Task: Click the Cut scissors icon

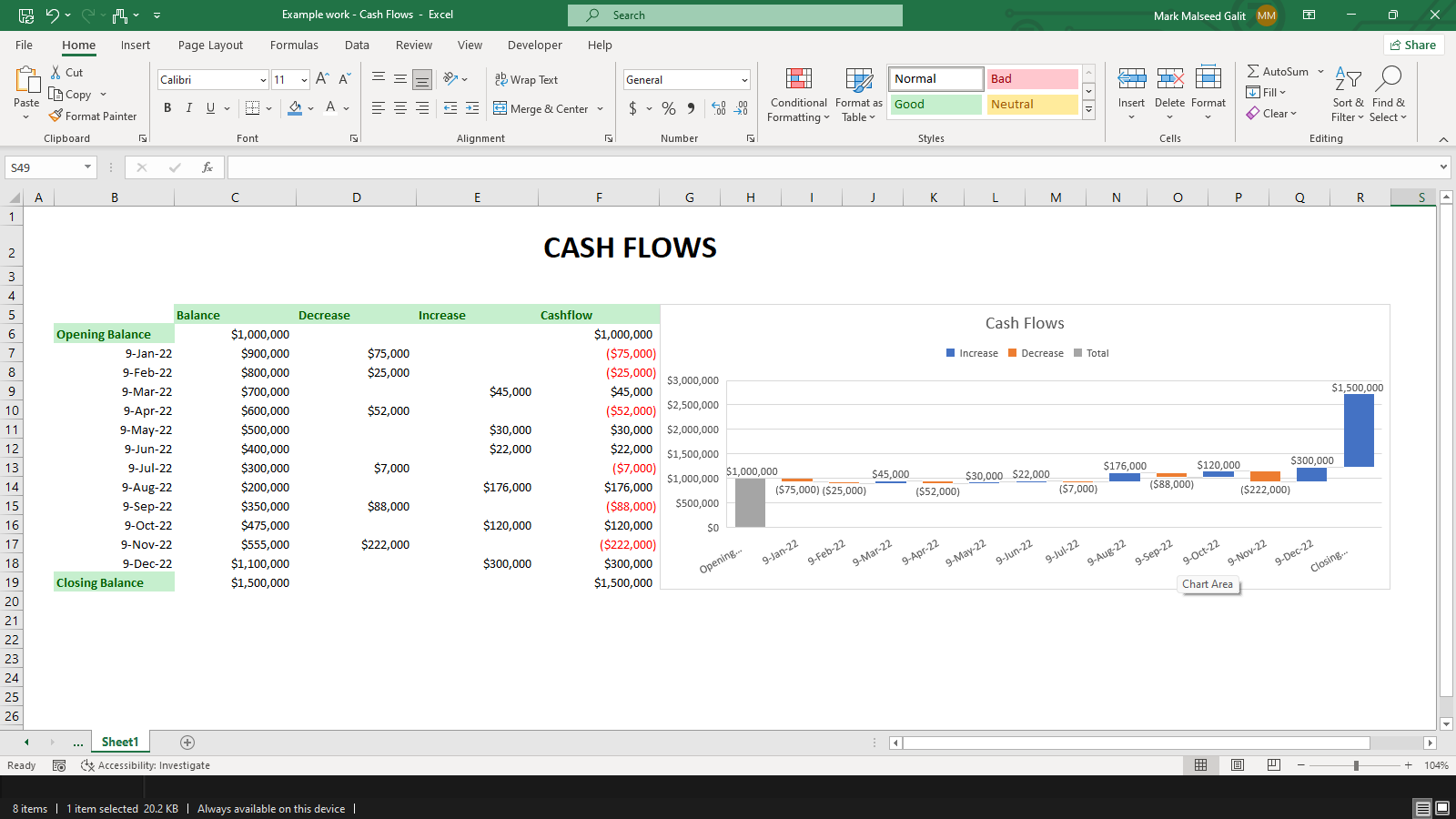Action: tap(56, 73)
